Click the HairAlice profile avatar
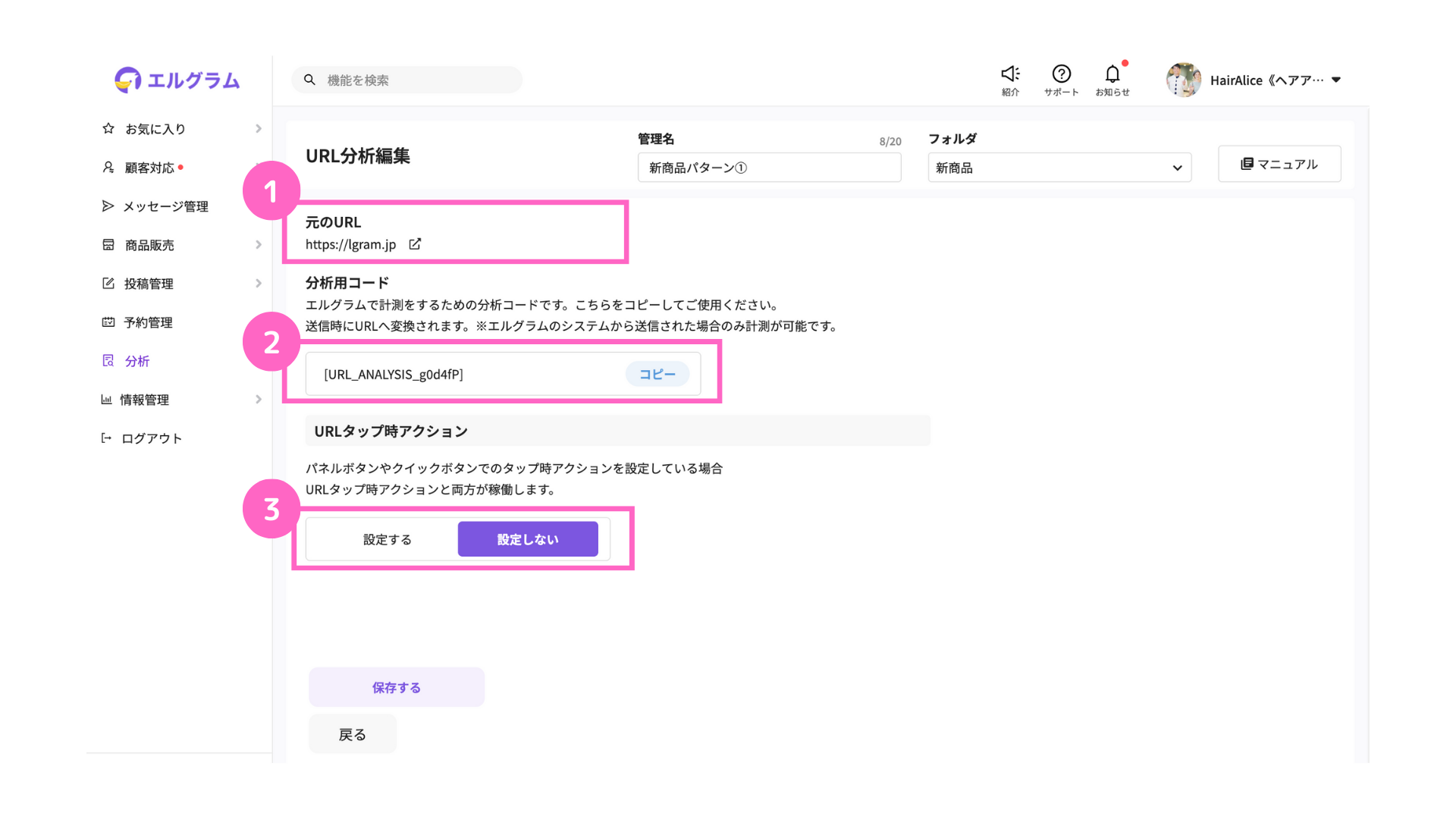Viewport: 1456px width, 819px height. [1183, 80]
